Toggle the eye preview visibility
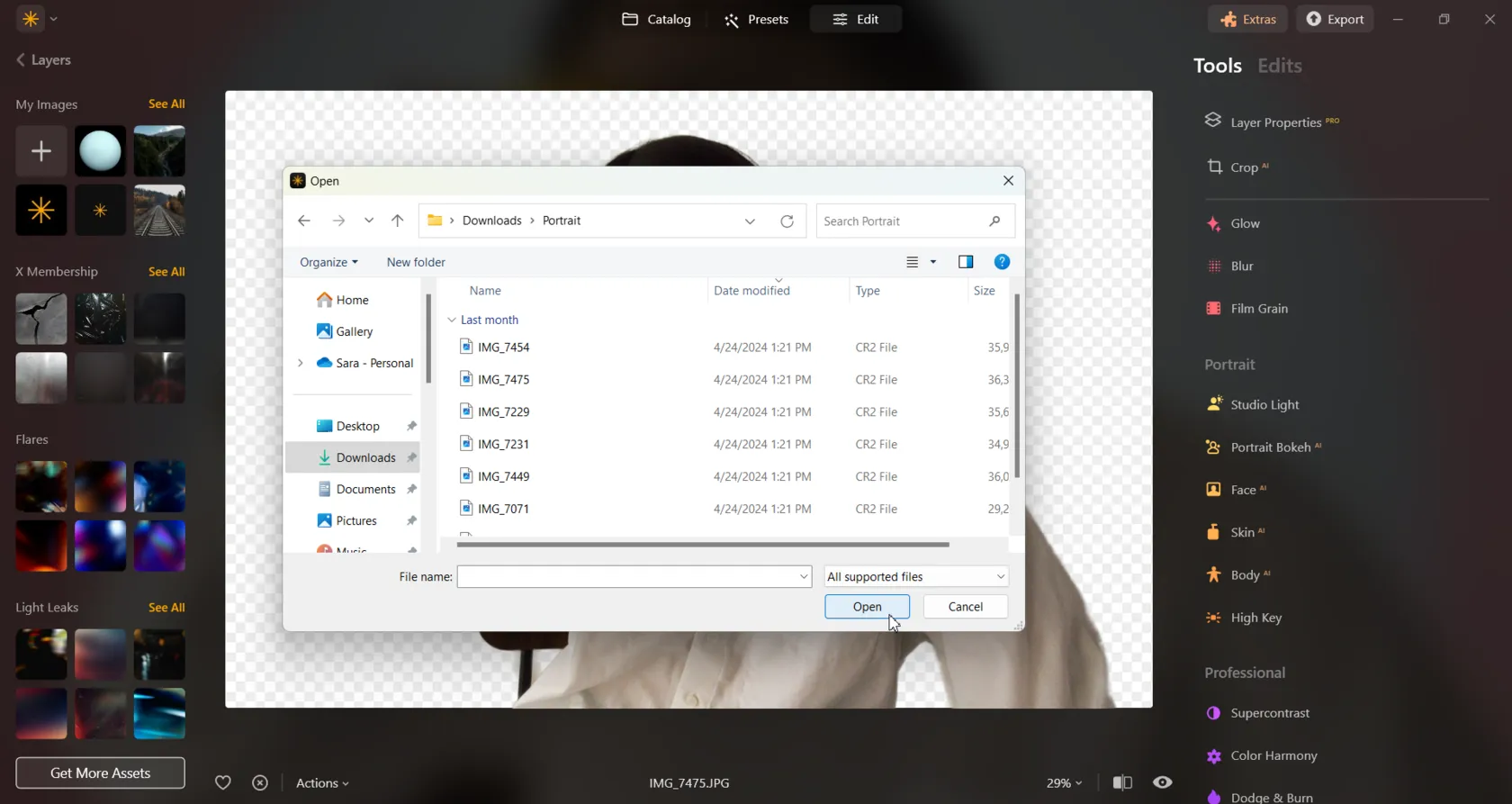This screenshot has width=1512, height=804. 1163,782
